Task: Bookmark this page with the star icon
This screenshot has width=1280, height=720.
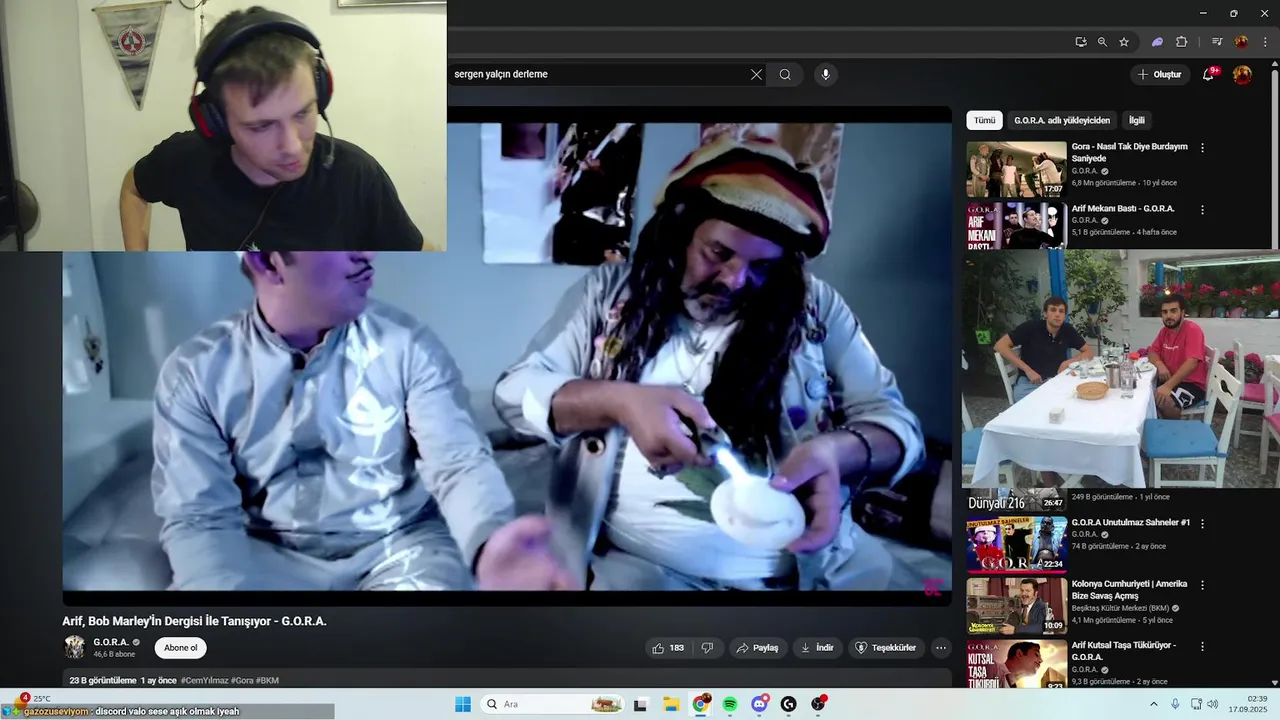Action: (1124, 42)
